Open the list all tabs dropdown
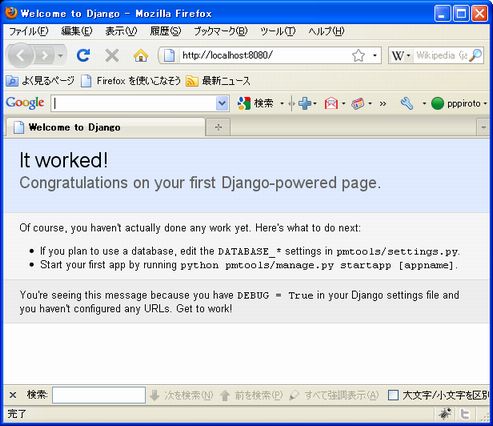The height and width of the screenshot is (426, 493). 483,127
